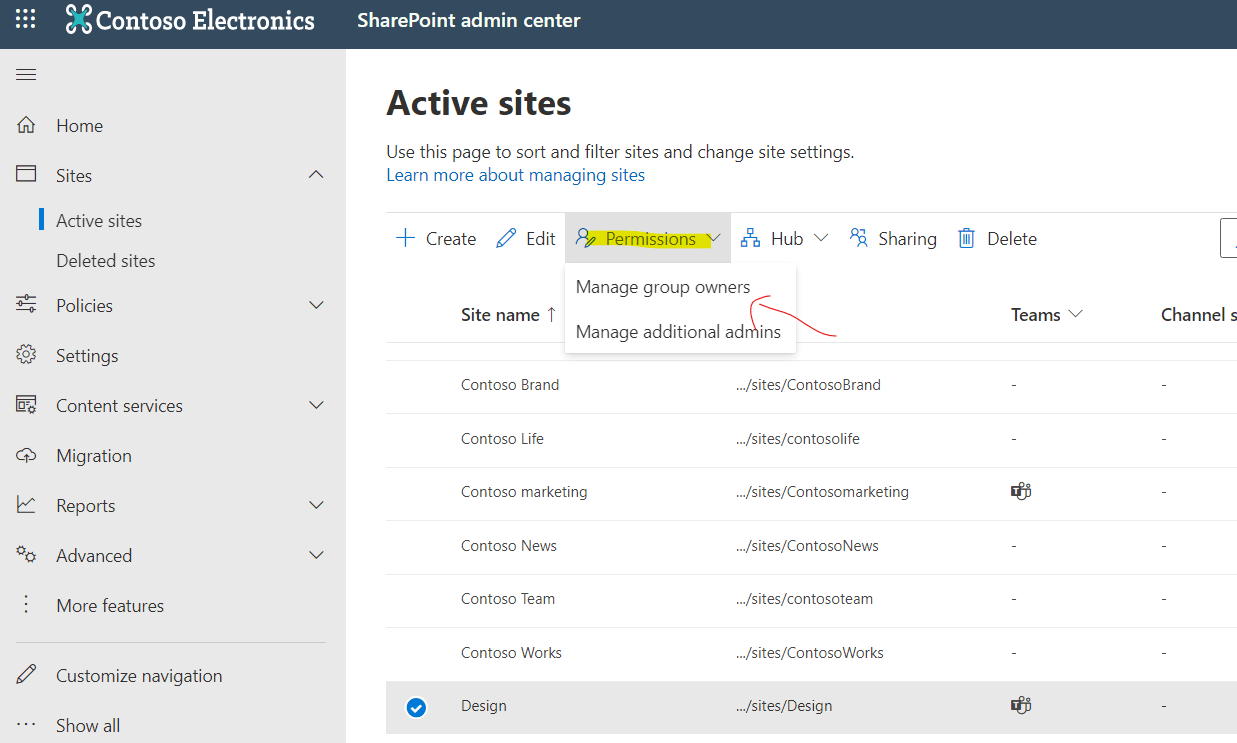Select the Contoso marketing site name
Screen dimensions: 1237x743
coord(524,491)
